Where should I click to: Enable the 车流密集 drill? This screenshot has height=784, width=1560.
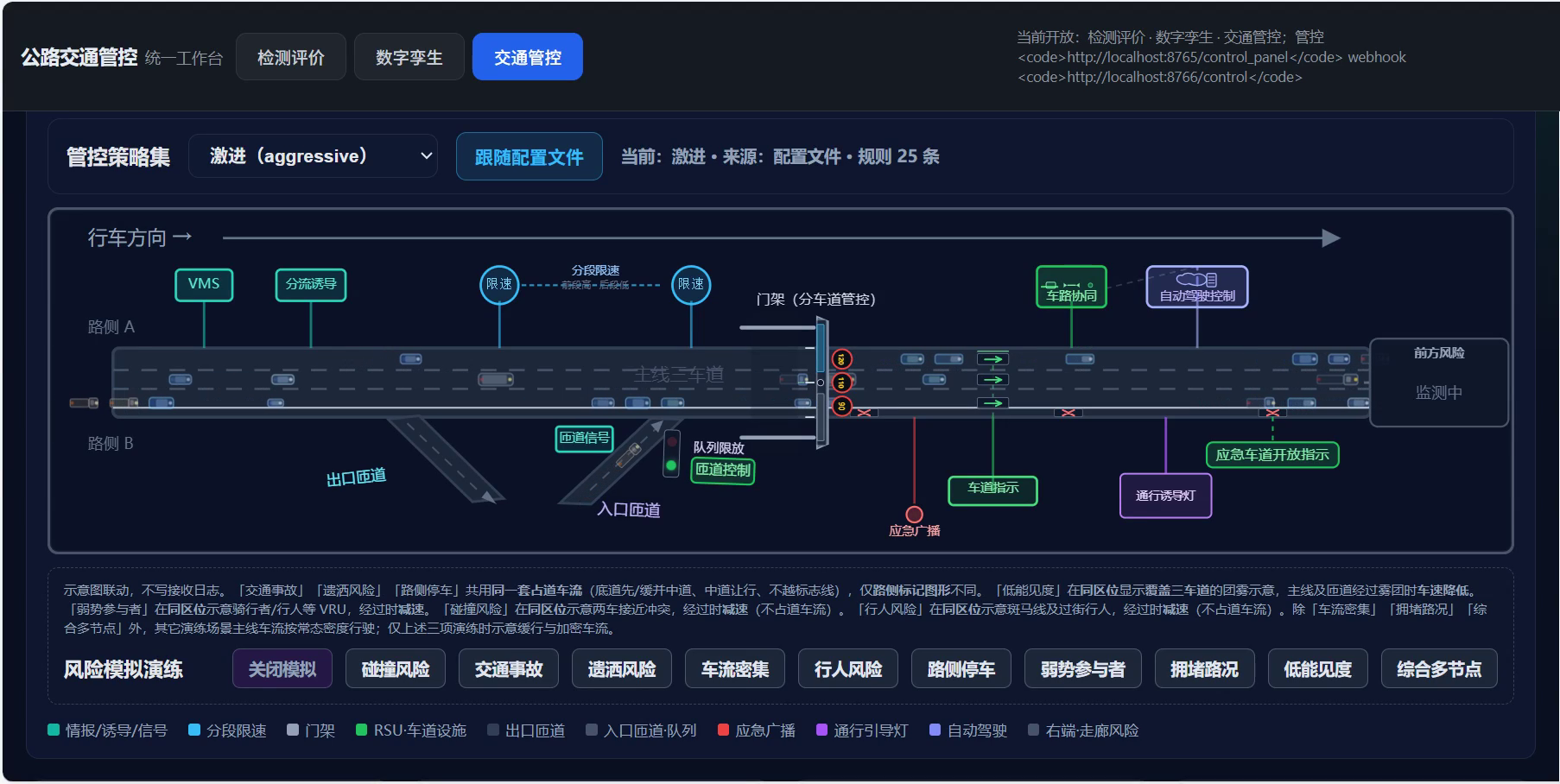(735, 669)
